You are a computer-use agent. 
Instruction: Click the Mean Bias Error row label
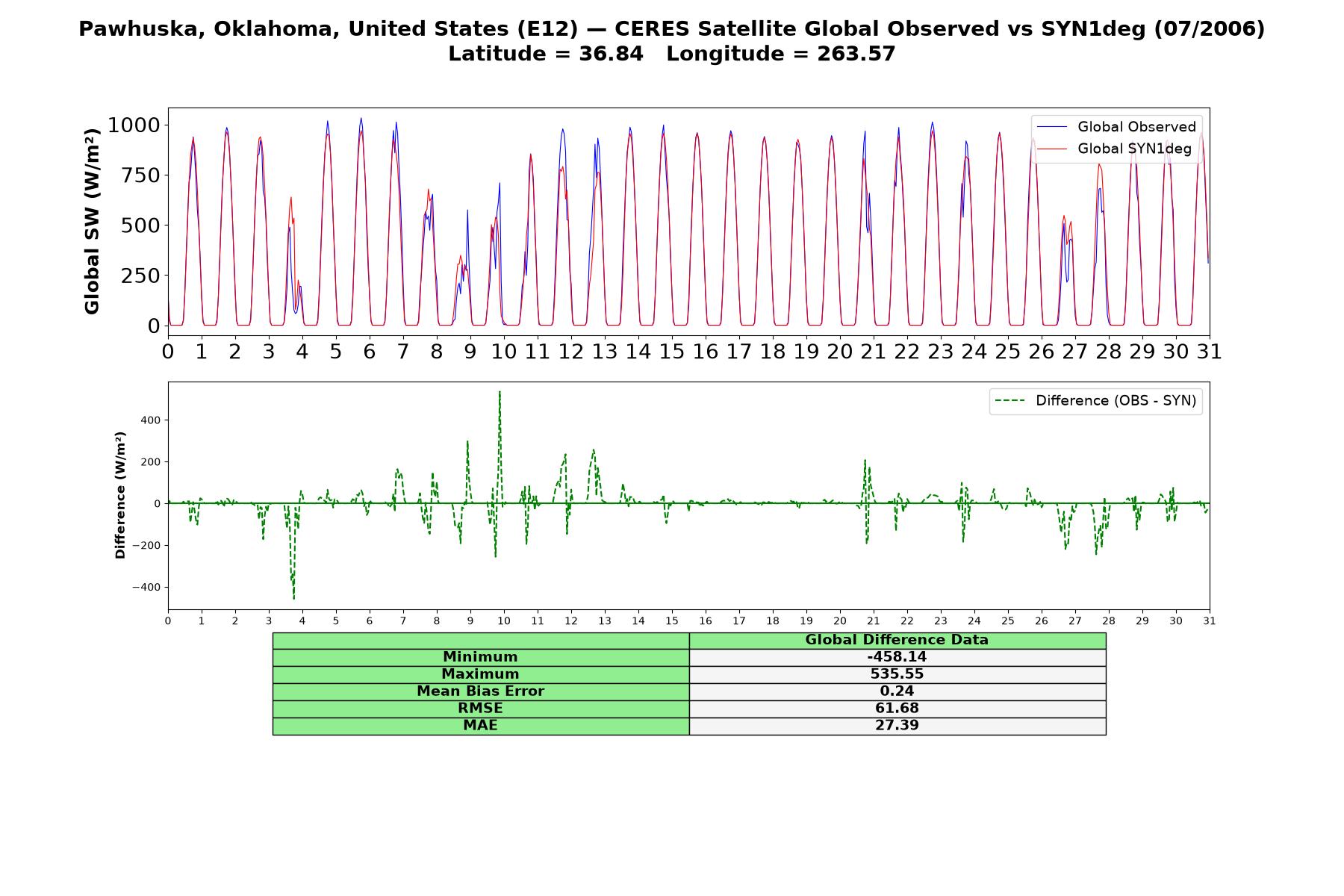click(x=480, y=691)
